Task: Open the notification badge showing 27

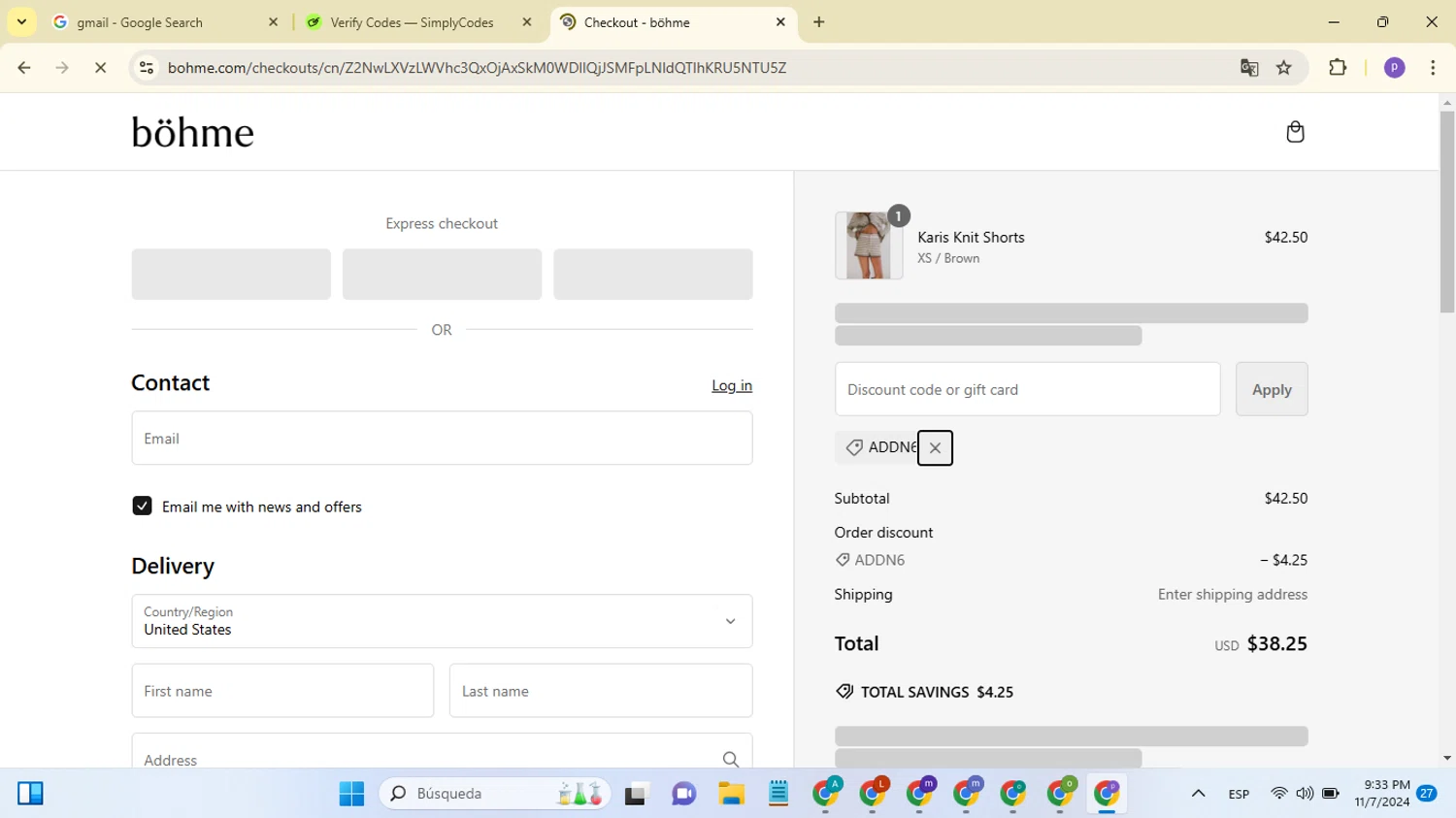Action: tap(1427, 793)
